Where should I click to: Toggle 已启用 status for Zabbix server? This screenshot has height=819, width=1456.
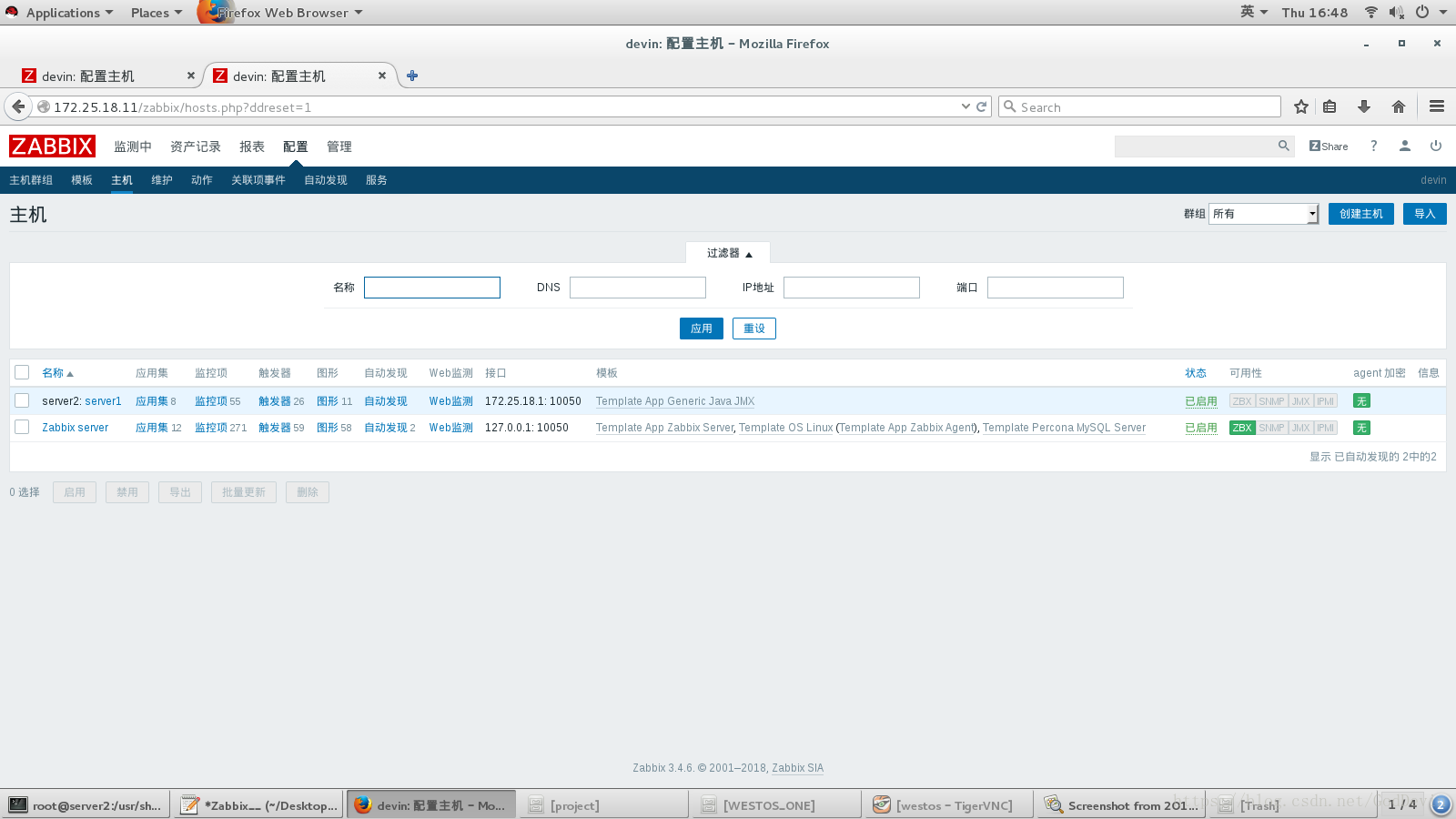[x=1201, y=428]
